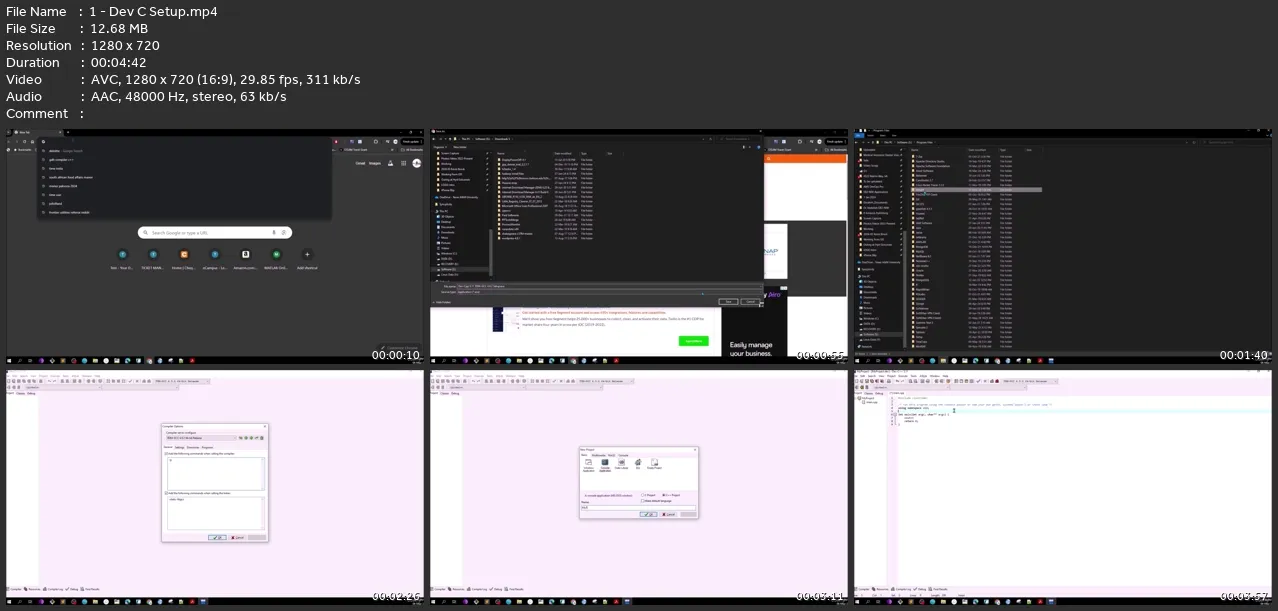Open the Google apps grid on New Tab
This screenshot has width=1278, height=611.
(403, 163)
